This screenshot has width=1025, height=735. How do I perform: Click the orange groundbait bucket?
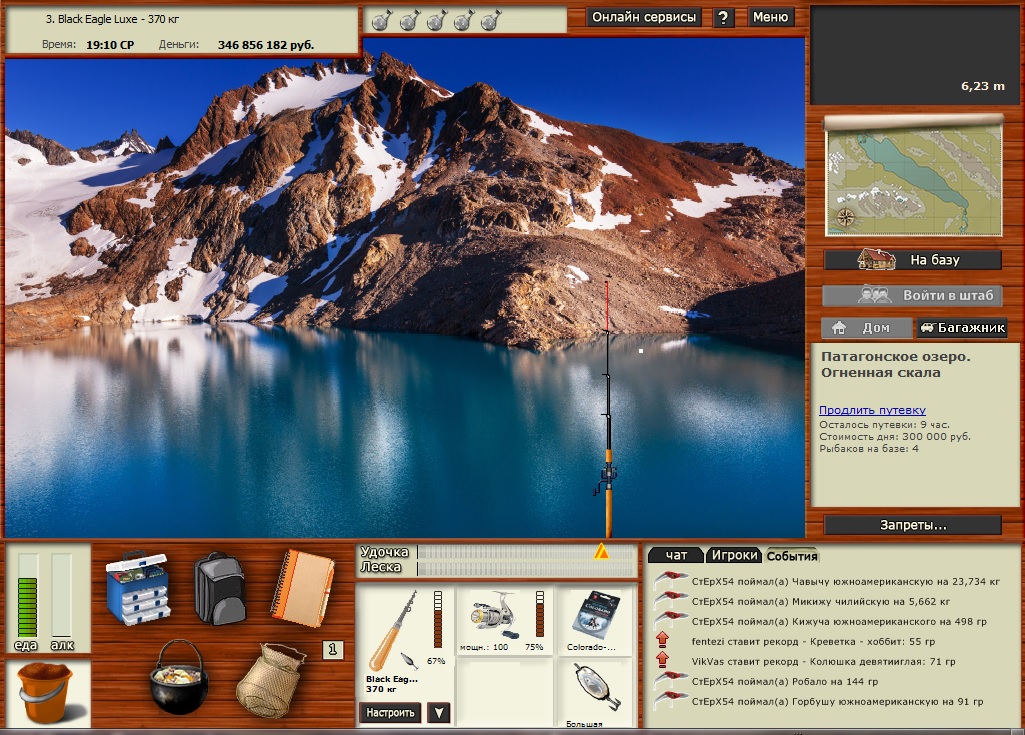[x=45, y=692]
